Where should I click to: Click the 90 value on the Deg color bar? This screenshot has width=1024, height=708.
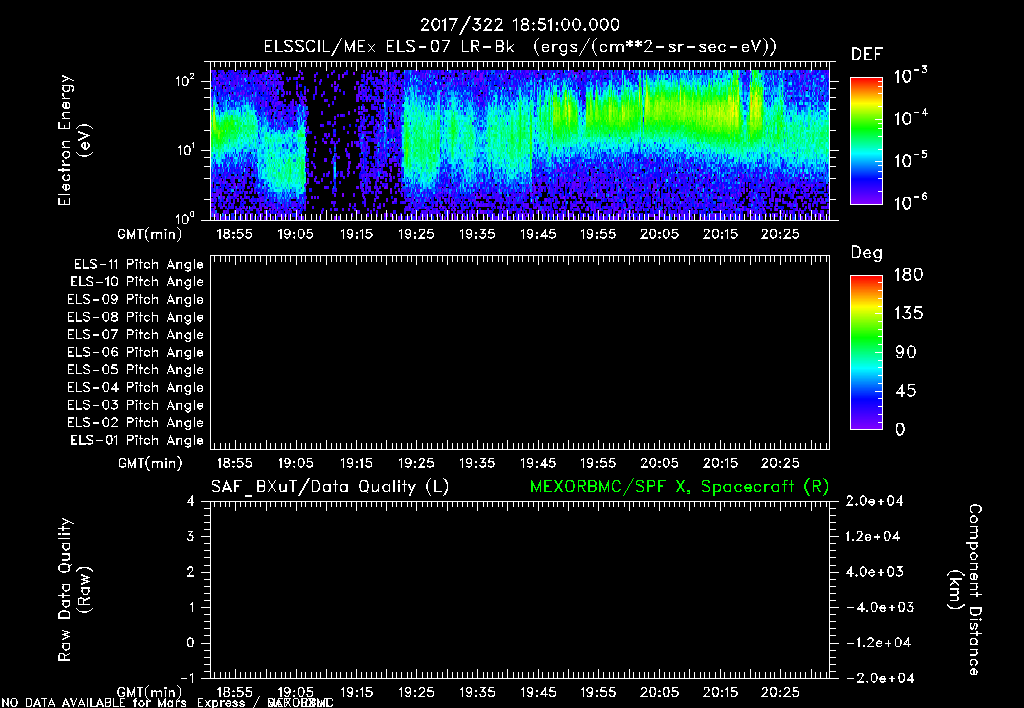[906, 353]
